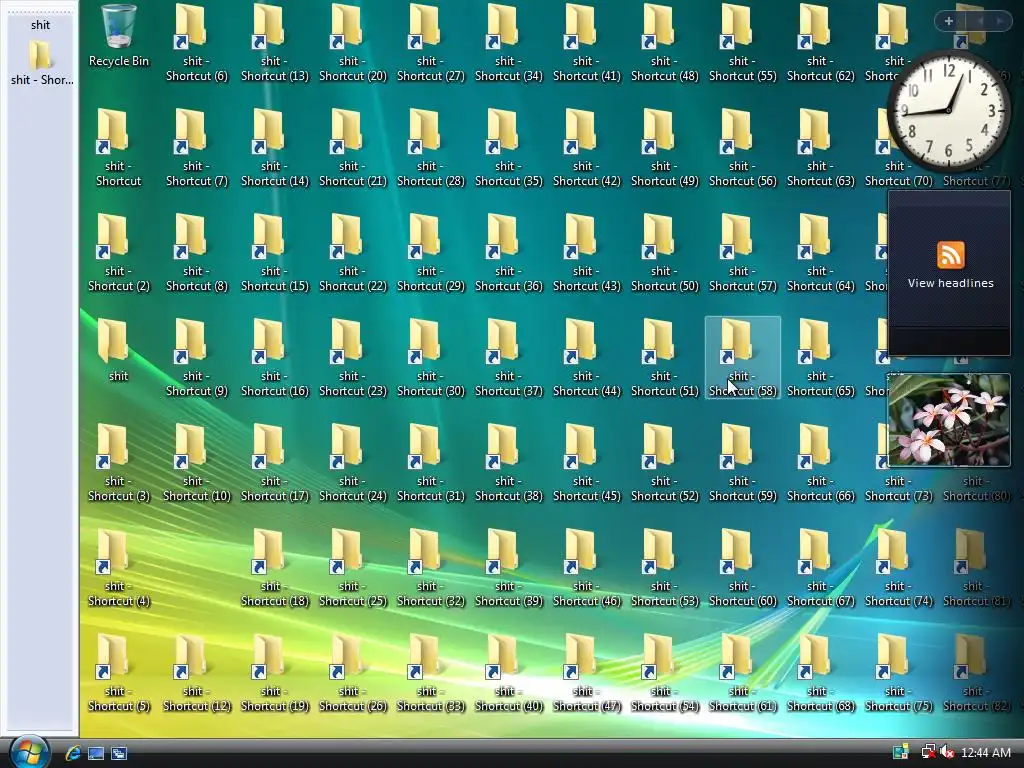Click the Show Desktop Quick Launch icon
The image size is (1024, 768).
96,753
